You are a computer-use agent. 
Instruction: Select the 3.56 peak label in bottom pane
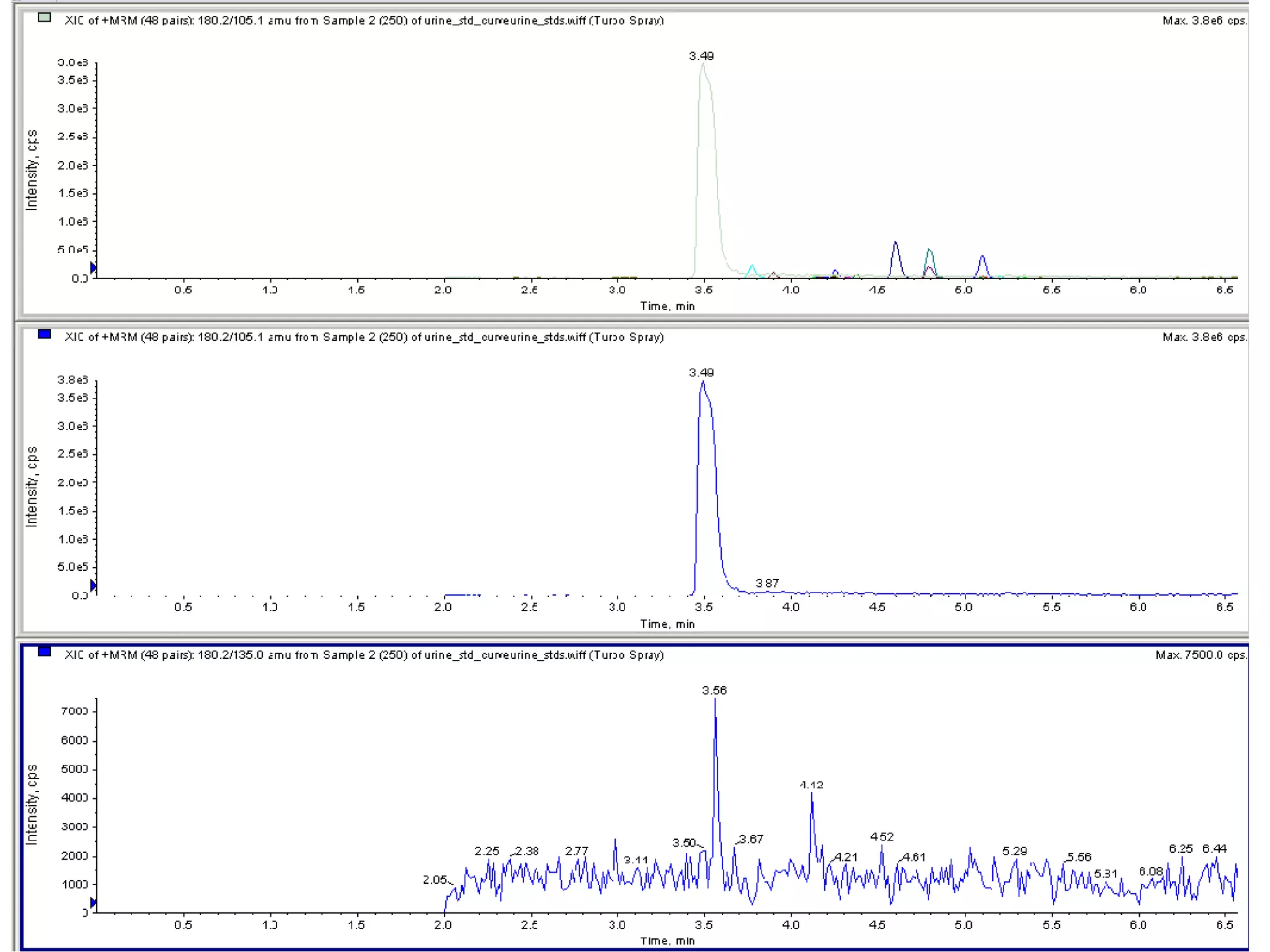point(714,690)
